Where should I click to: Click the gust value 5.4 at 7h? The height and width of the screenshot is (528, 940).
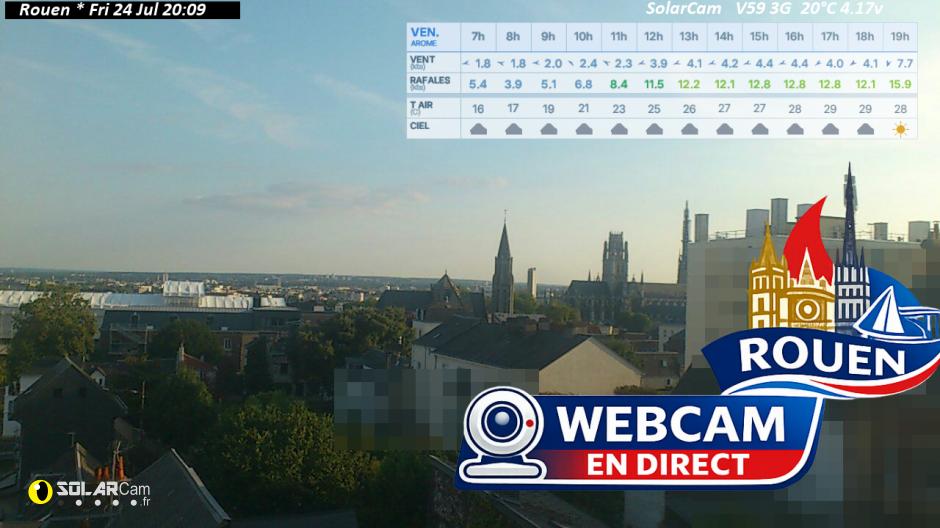(x=478, y=84)
